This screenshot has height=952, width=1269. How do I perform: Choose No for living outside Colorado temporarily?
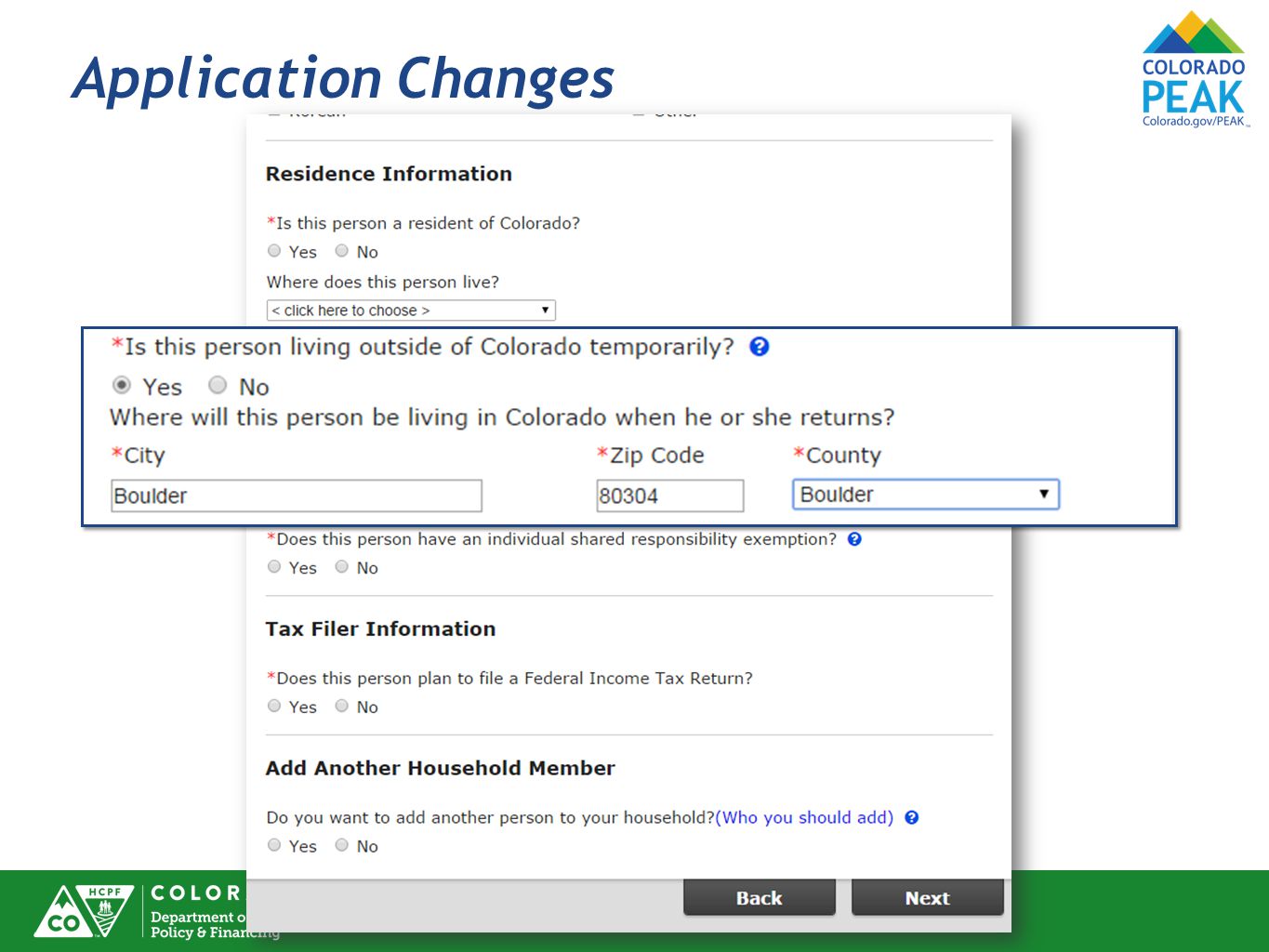218,385
